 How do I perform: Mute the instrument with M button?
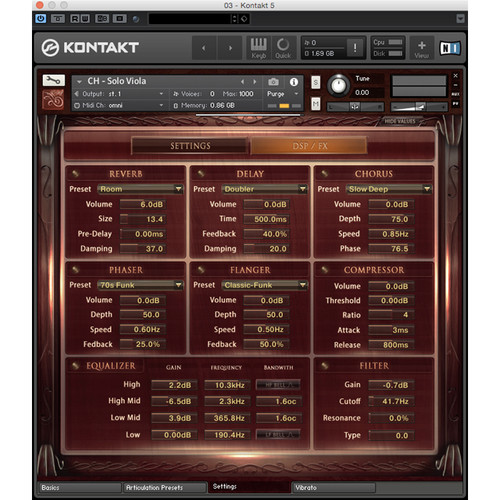(x=316, y=104)
